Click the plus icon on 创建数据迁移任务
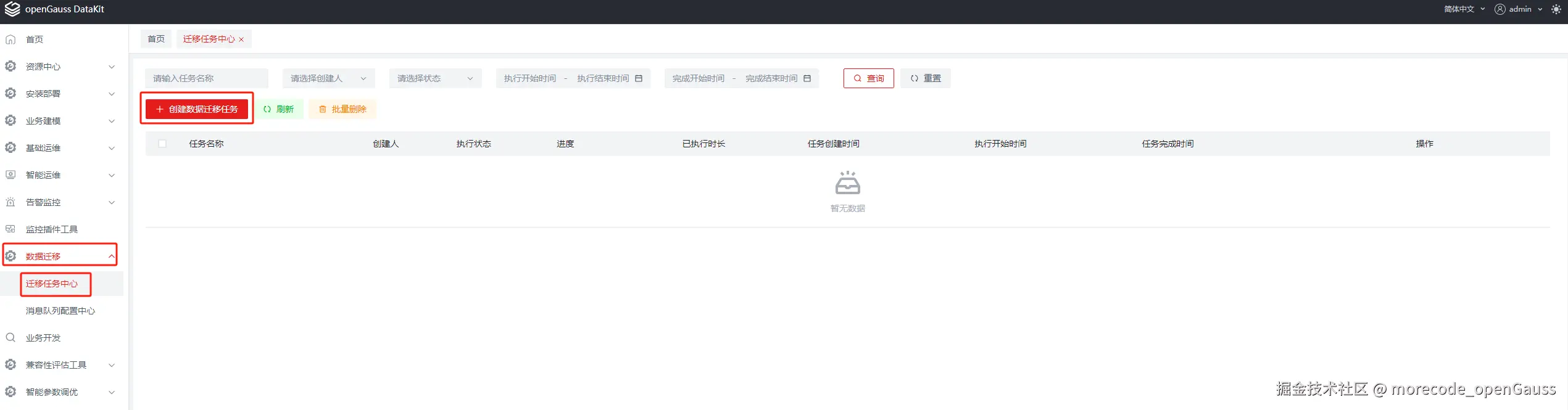 pos(160,109)
